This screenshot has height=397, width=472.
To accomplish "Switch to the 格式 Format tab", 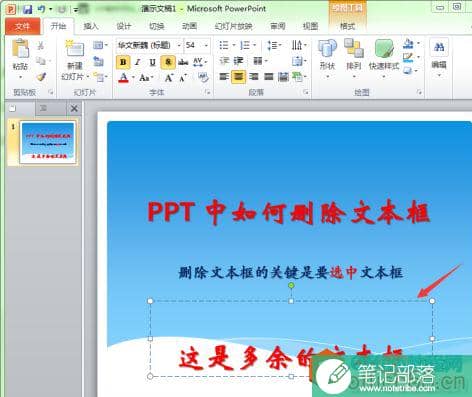I will [x=347, y=26].
